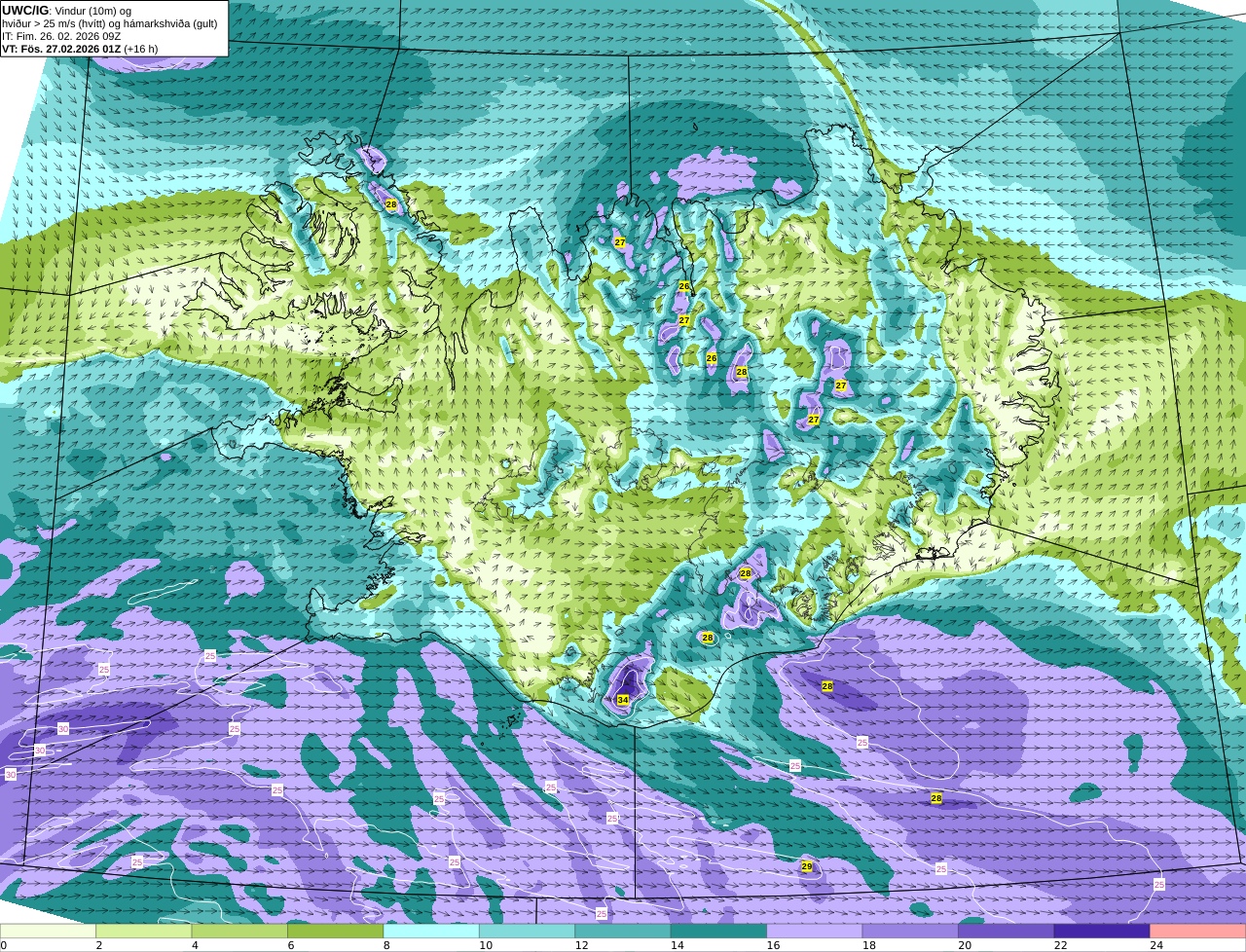Viewport: 1246px width, 952px height.
Task: Pick the 18–20 m/s medium purple swatch
Action: click(x=911, y=931)
